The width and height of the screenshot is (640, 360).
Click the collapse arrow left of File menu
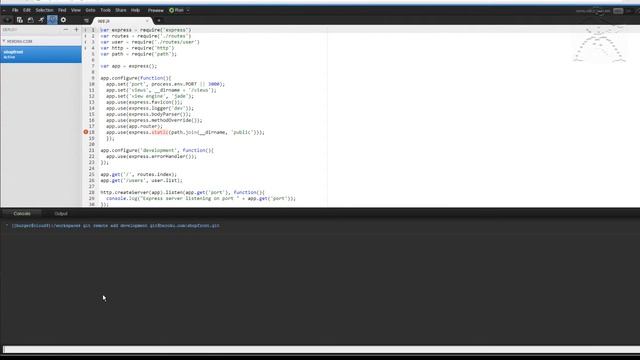[4, 10]
